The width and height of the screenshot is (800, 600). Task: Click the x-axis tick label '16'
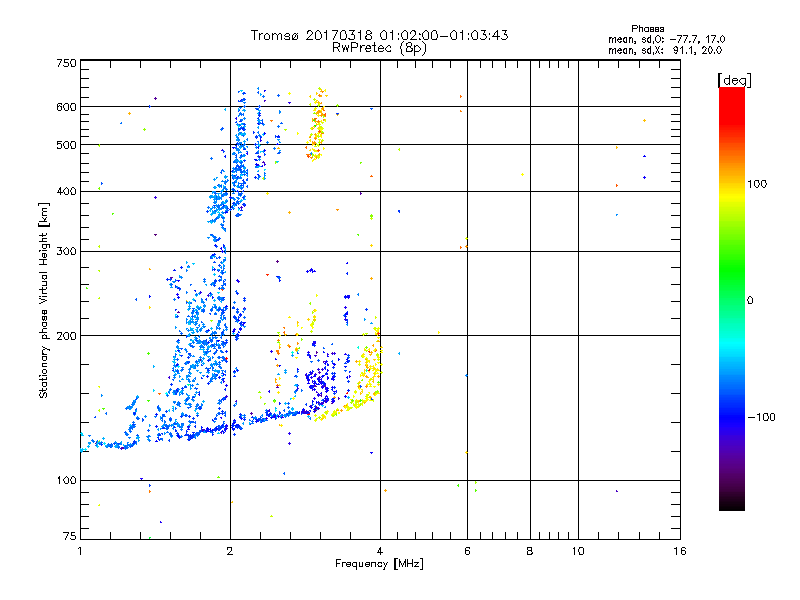(680, 551)
